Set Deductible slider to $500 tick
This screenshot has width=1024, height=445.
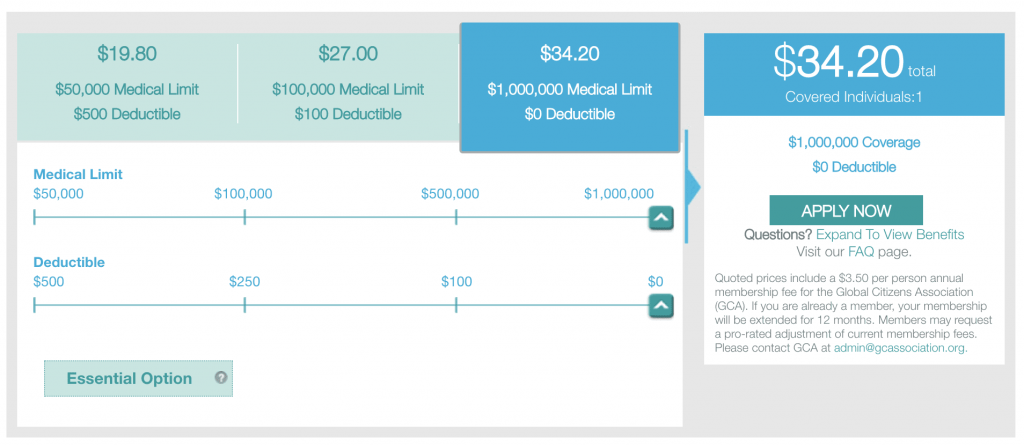click(35, 305)
